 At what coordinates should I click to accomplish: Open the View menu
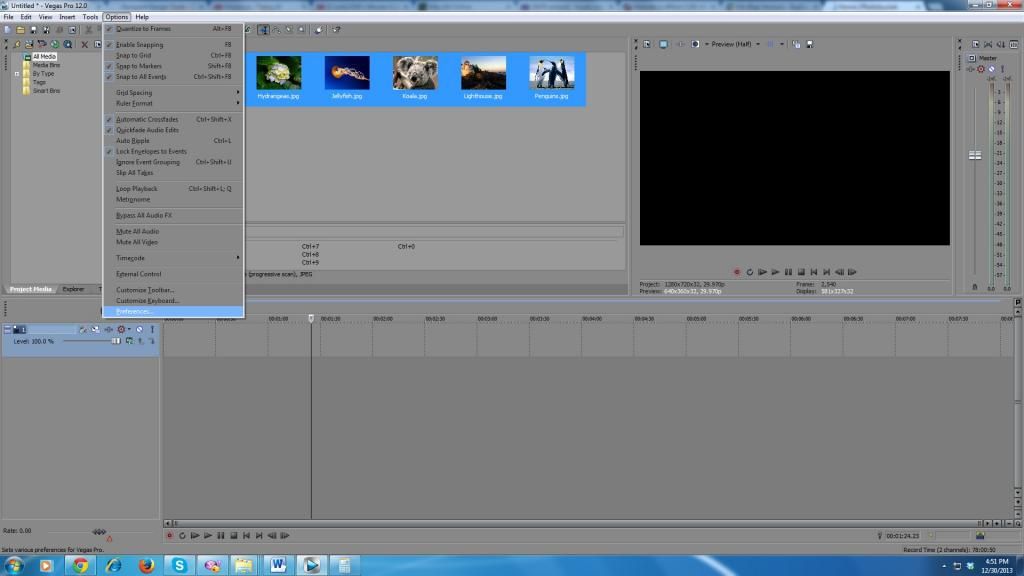(45, 17)
